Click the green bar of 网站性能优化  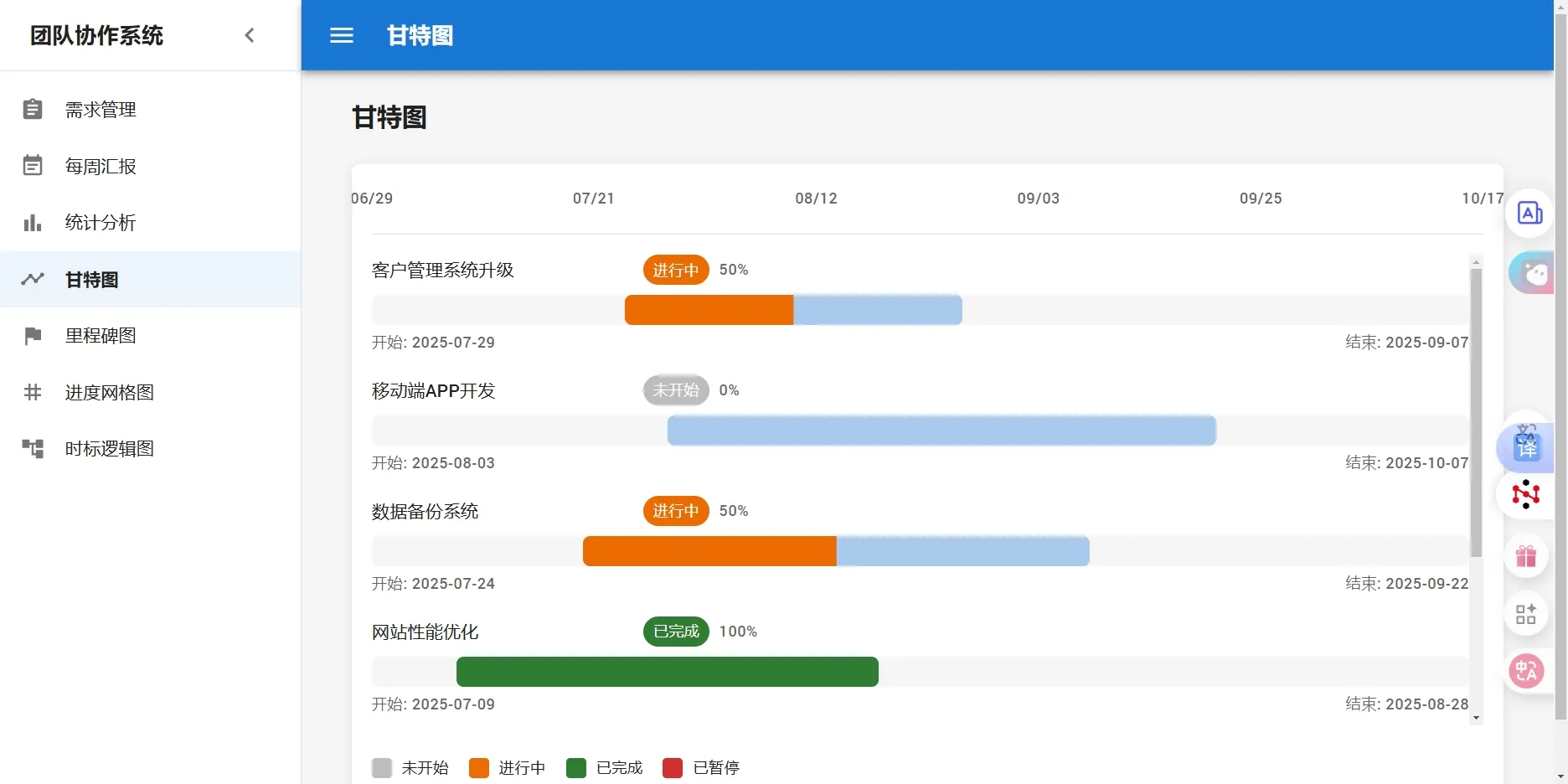(x=667, y=672)
